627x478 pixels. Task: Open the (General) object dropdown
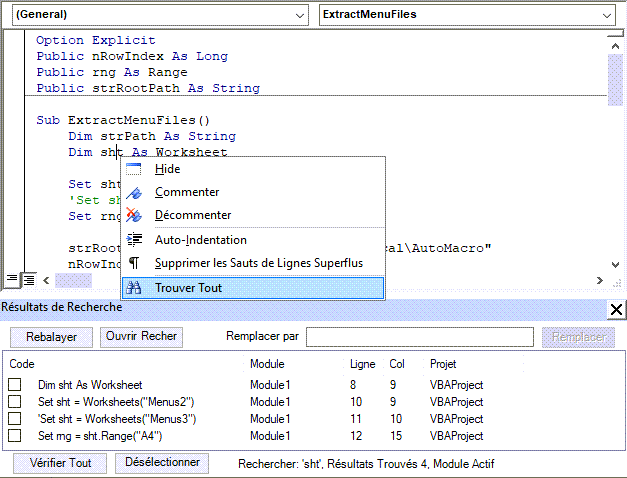point(300,15)
